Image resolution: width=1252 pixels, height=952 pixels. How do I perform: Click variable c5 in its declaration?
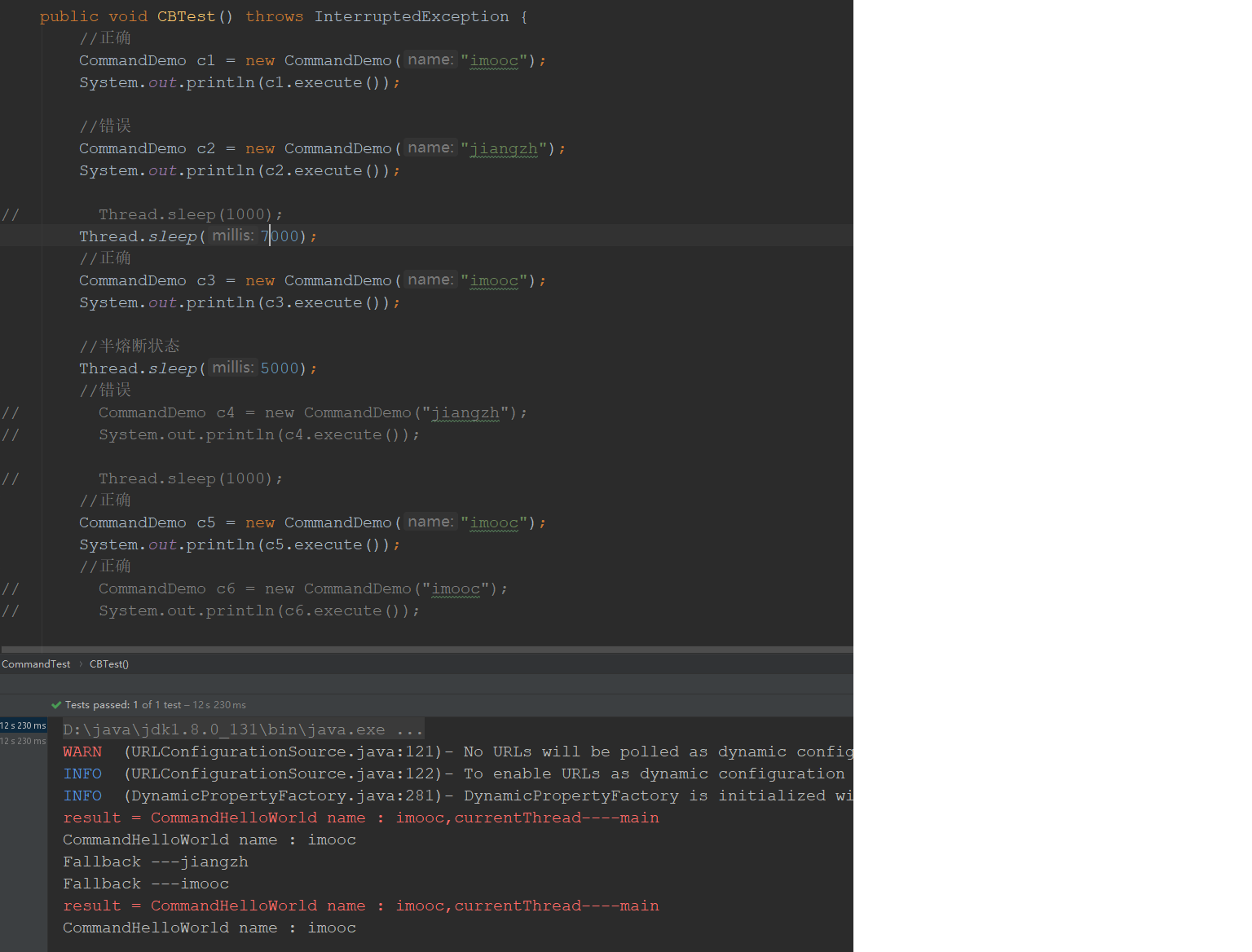pyautogui.click(x=205, y=522)
